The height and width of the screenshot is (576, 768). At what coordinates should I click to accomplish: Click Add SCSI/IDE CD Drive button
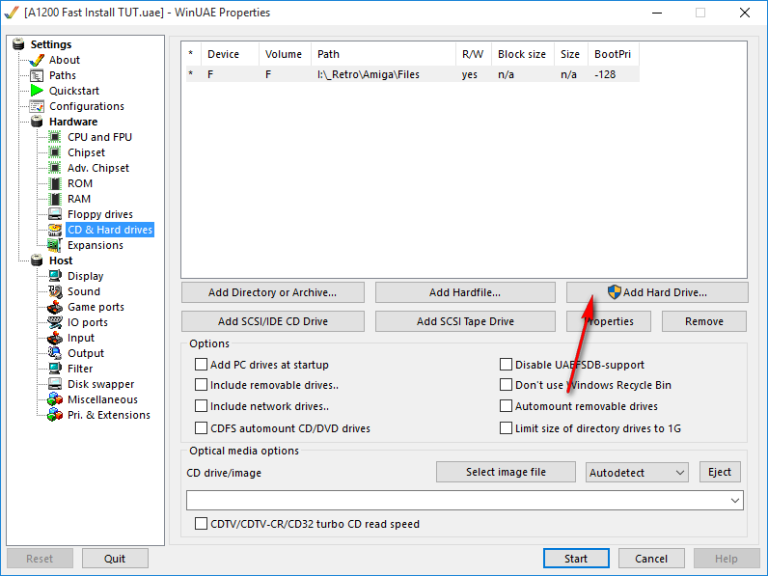[273, 321]
